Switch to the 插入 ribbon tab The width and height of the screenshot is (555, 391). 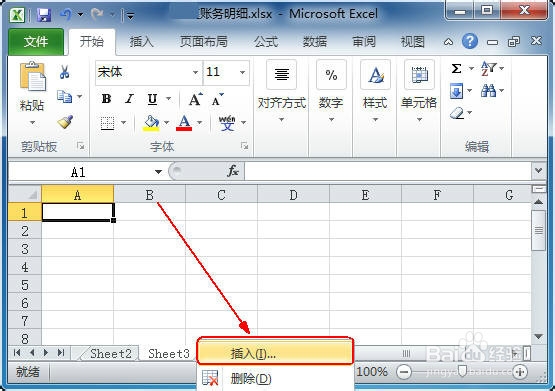(142, 42)
